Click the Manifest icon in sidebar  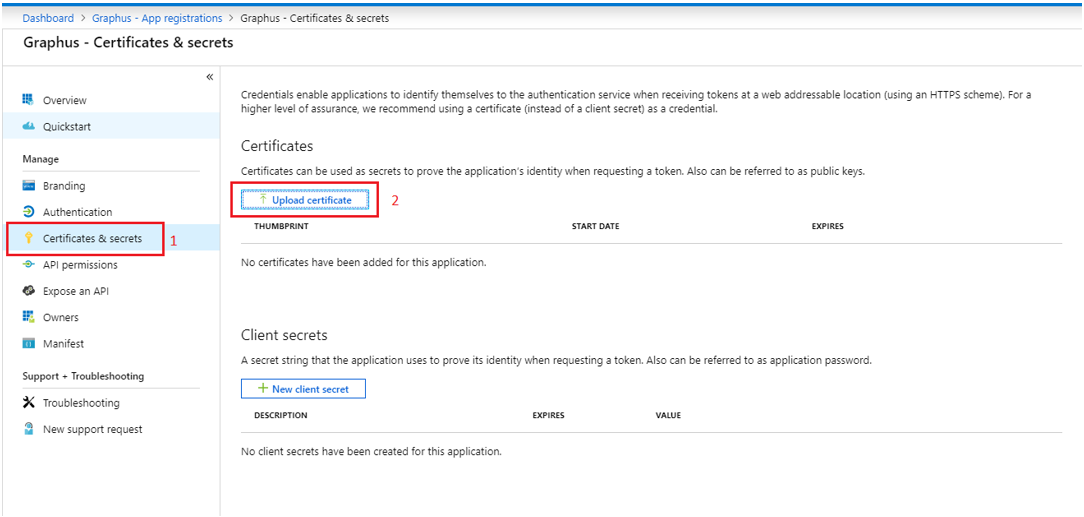coord(28,344)
